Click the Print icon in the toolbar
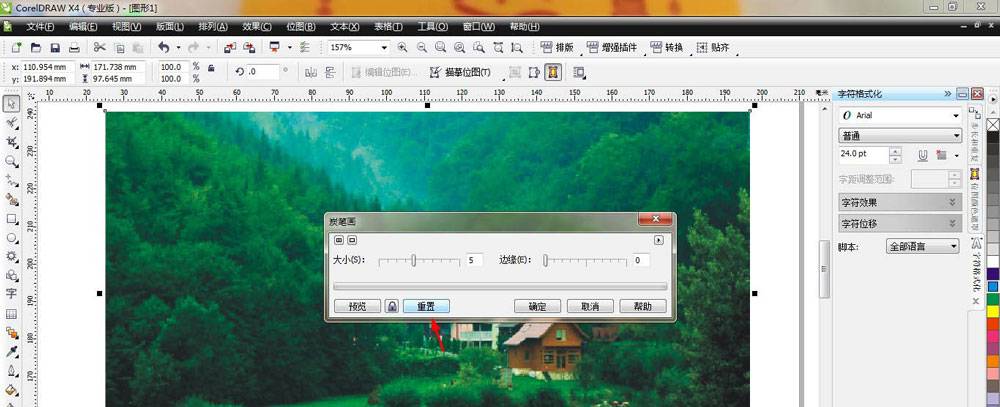Screen dimensions: 1000x407 click(x=74, y=47)
